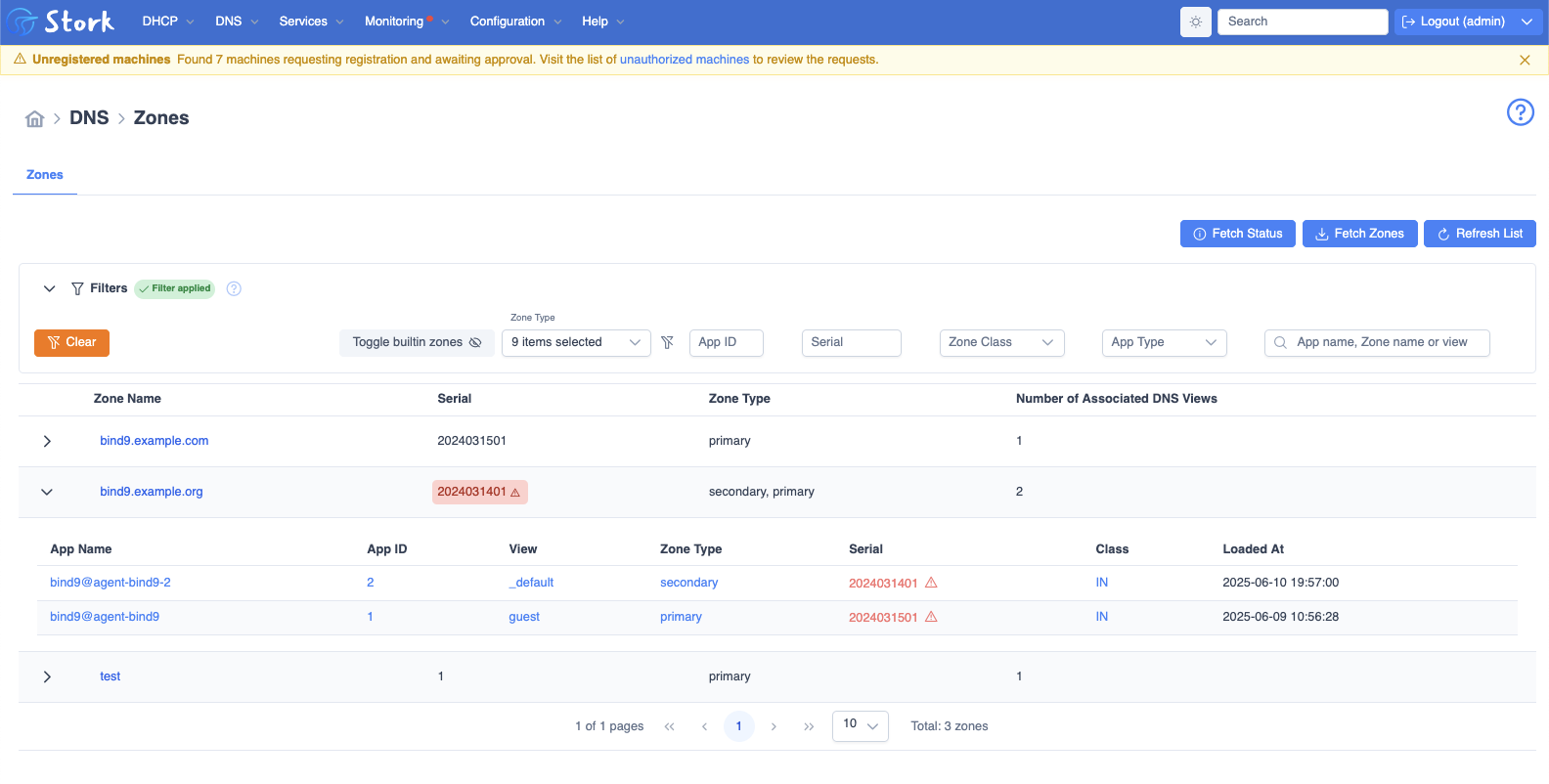This screenshot has height=784, width=1549.
Task: Open the help question mark icon
Action: click(x=1521, y=112)
